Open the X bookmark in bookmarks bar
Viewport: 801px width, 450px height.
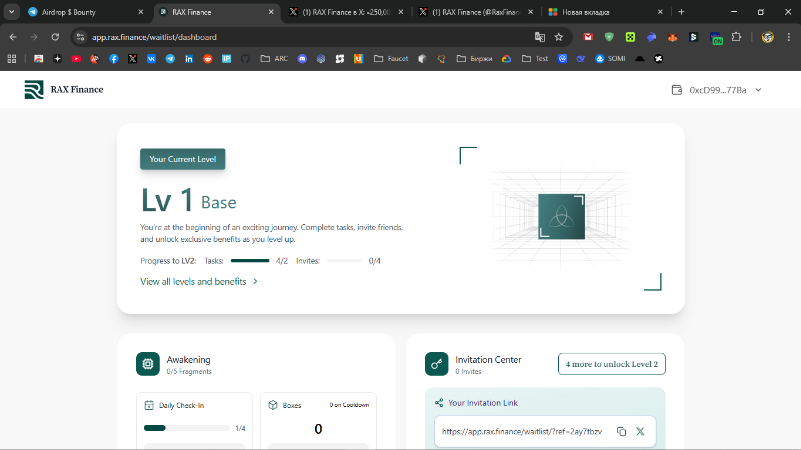(132, 59)
